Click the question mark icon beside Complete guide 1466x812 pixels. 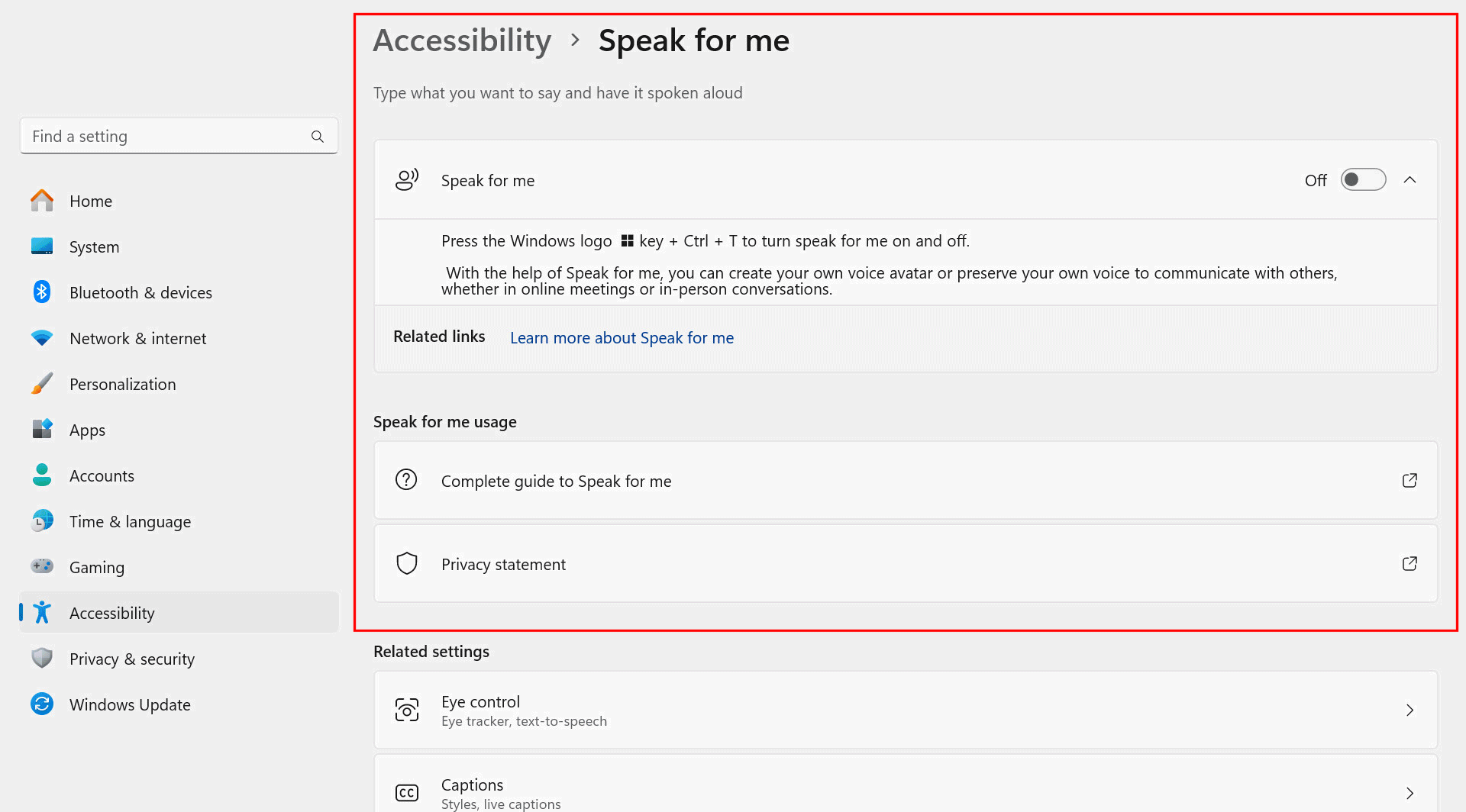(x=406, y=480)
